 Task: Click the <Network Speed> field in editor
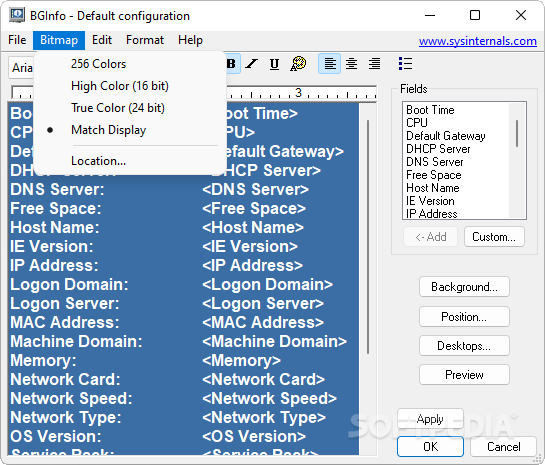(x=269, y=398)
